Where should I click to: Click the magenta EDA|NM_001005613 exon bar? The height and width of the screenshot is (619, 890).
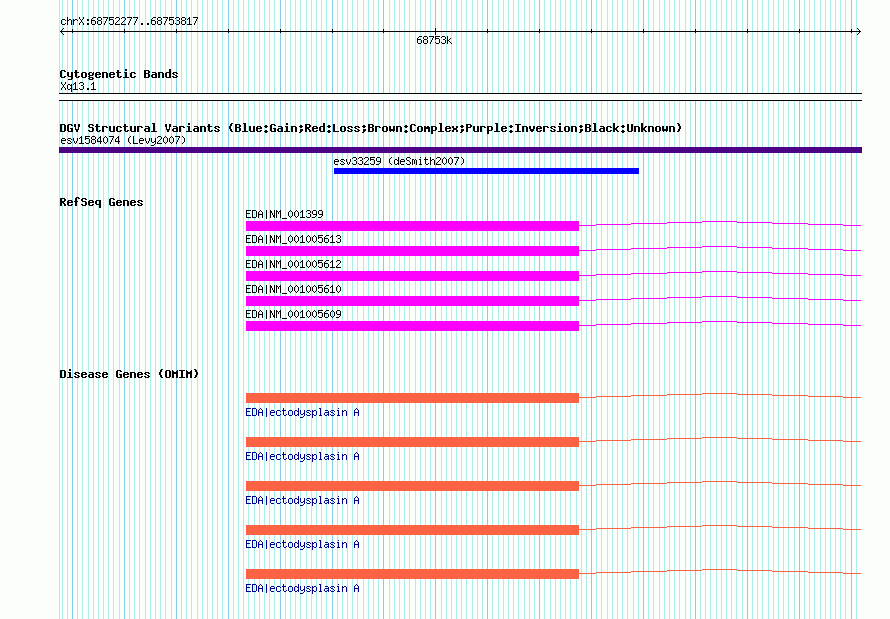[x=412, y=251]
